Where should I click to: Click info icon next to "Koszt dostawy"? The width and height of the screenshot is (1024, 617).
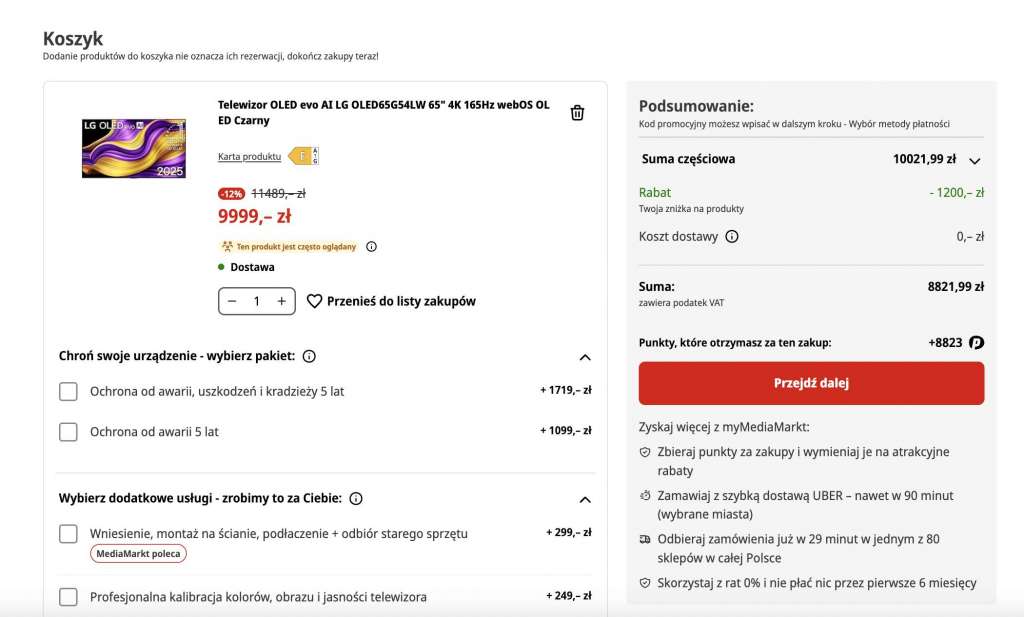[732, 237]
